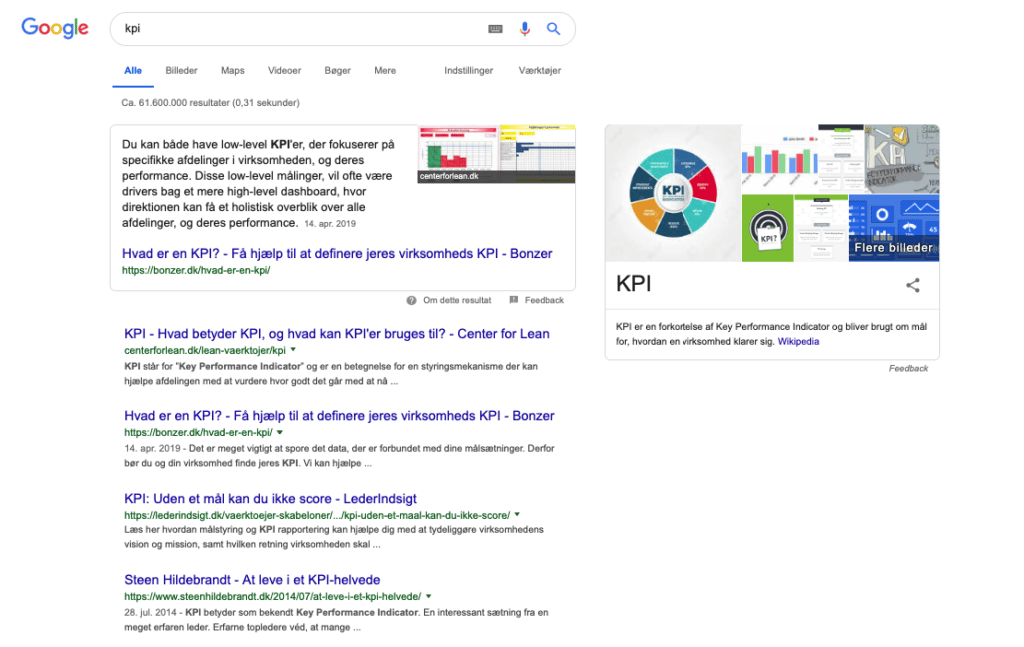The width and height of the screenshot is (1024, 647).
Task: Open Steen Hildebrandt 'At leve i et KPI-helvede' result
Action: coord(252,580)
